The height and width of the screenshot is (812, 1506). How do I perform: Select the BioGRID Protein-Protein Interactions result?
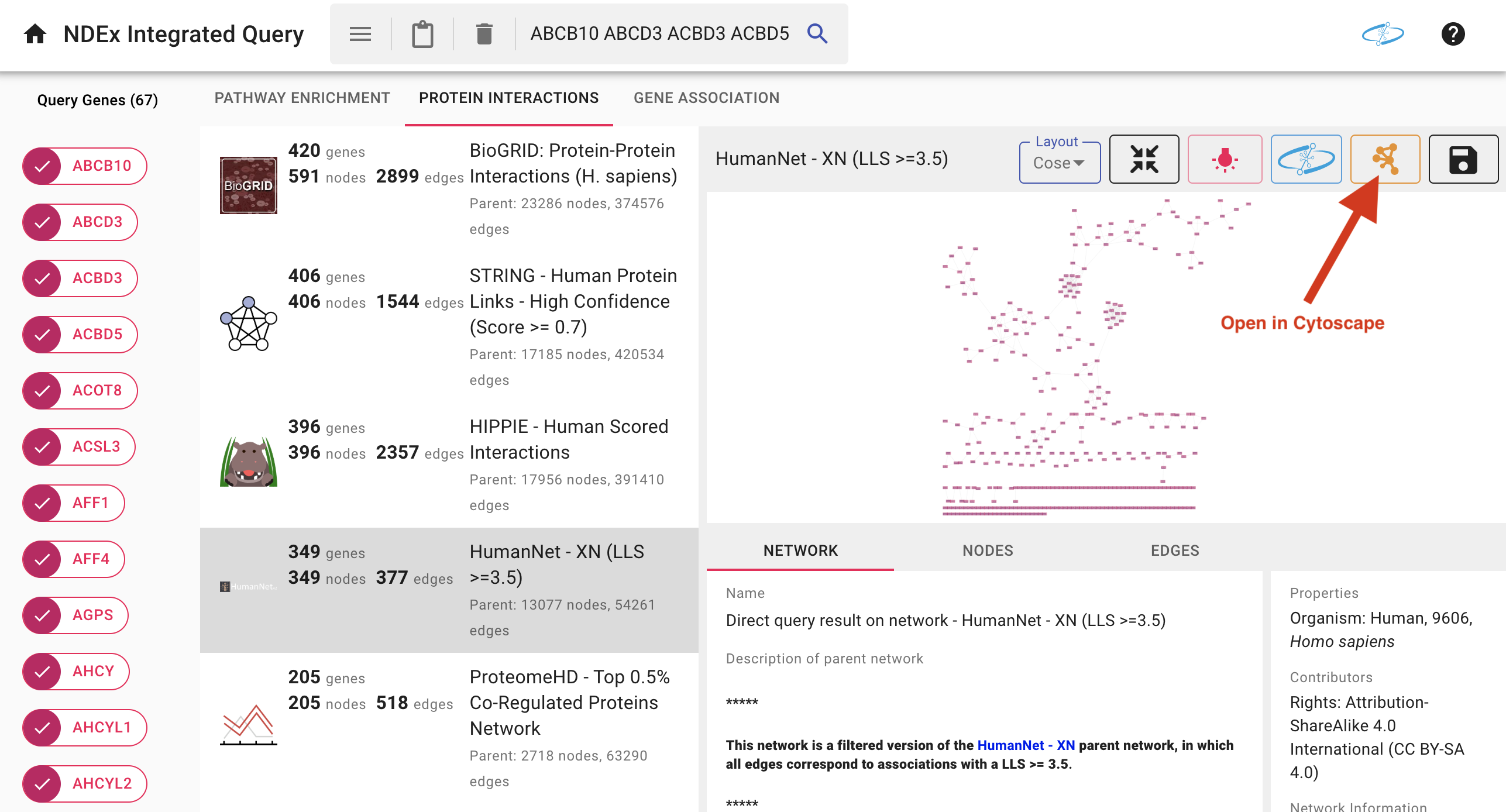[449, 188]
